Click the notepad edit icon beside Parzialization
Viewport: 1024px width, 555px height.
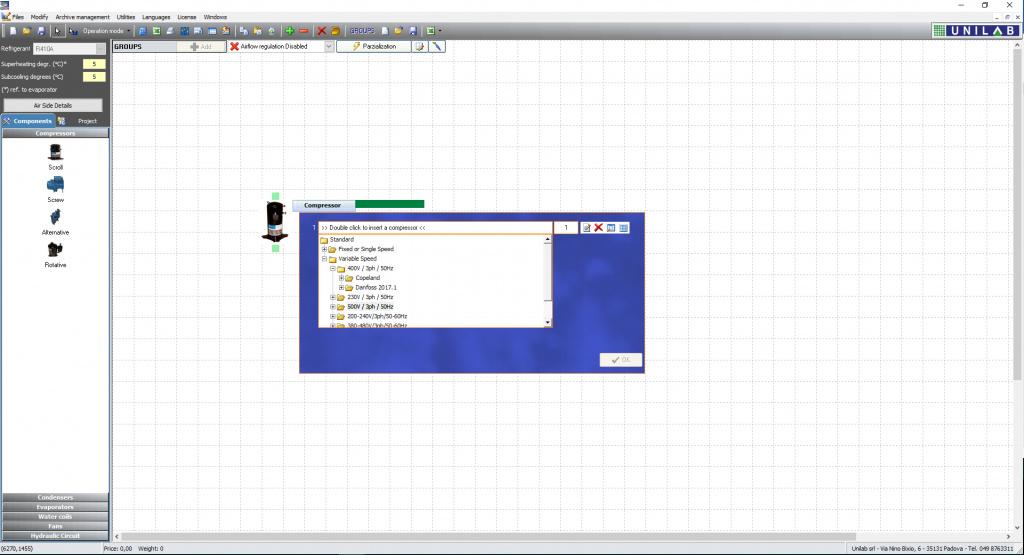(420, 46)
